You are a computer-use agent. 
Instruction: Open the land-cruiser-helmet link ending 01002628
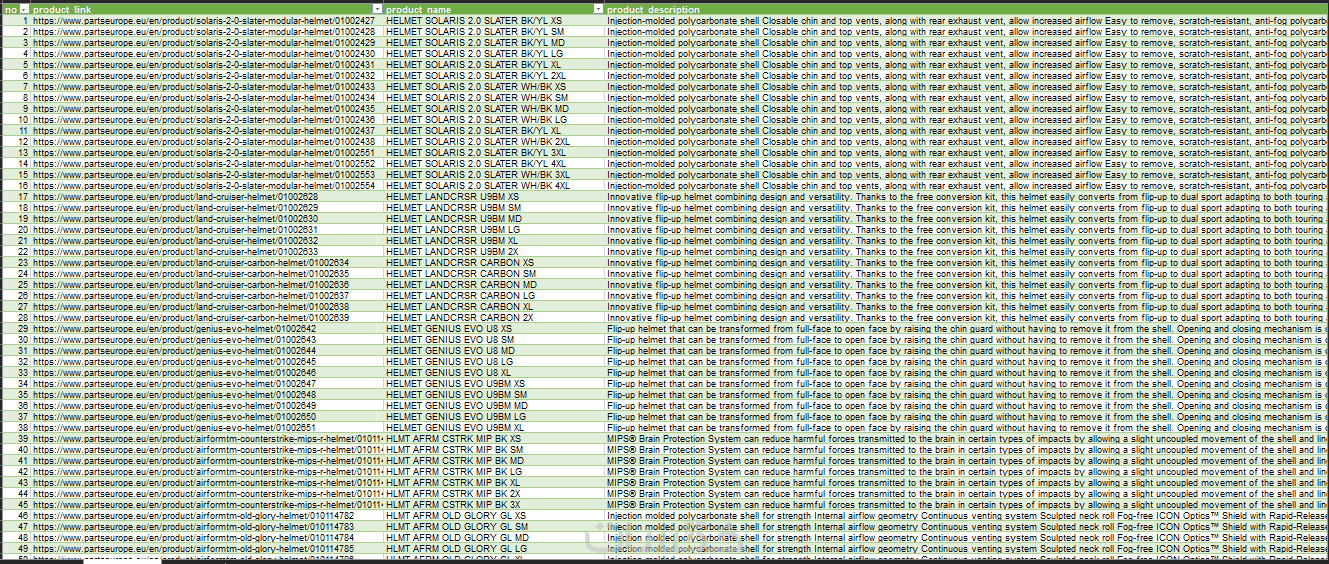(x=175, y=196)
